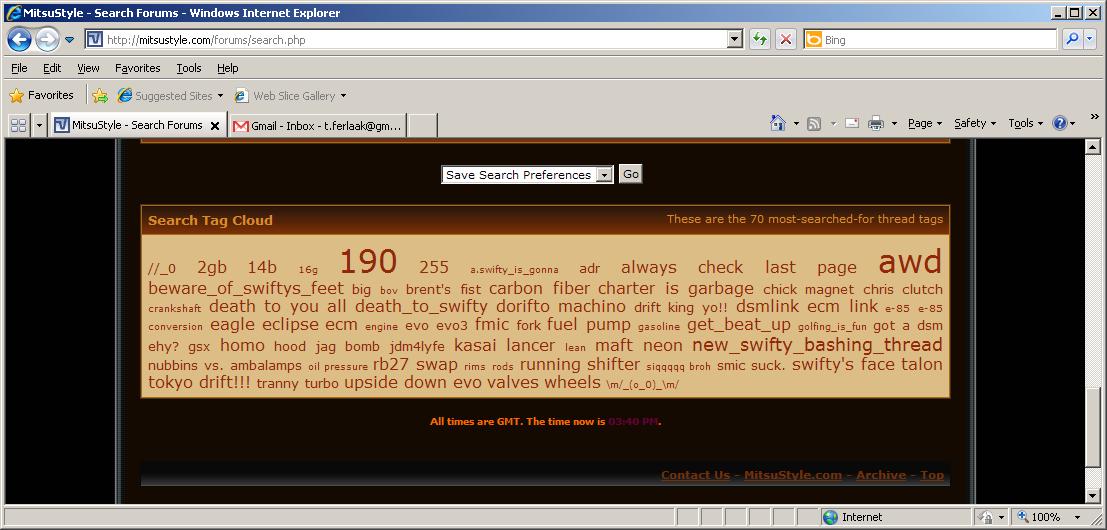Click the Contact Us footer link
The image size is (1107, 530).
tap(695, 475)
